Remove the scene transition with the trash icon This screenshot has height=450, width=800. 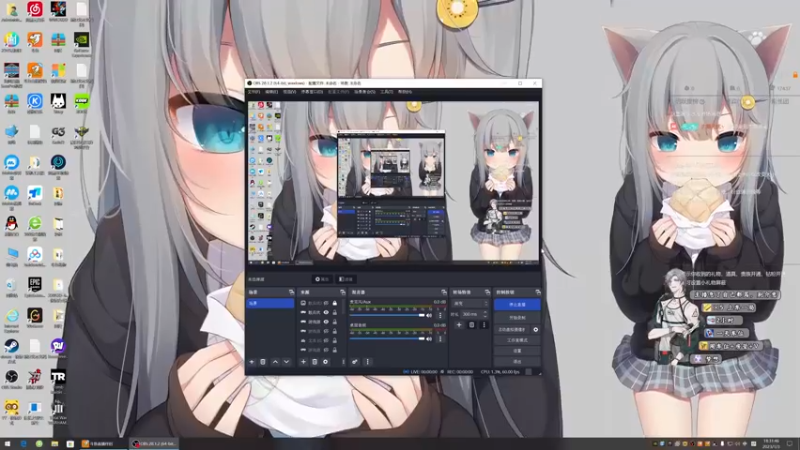click(x=471, y=324)
